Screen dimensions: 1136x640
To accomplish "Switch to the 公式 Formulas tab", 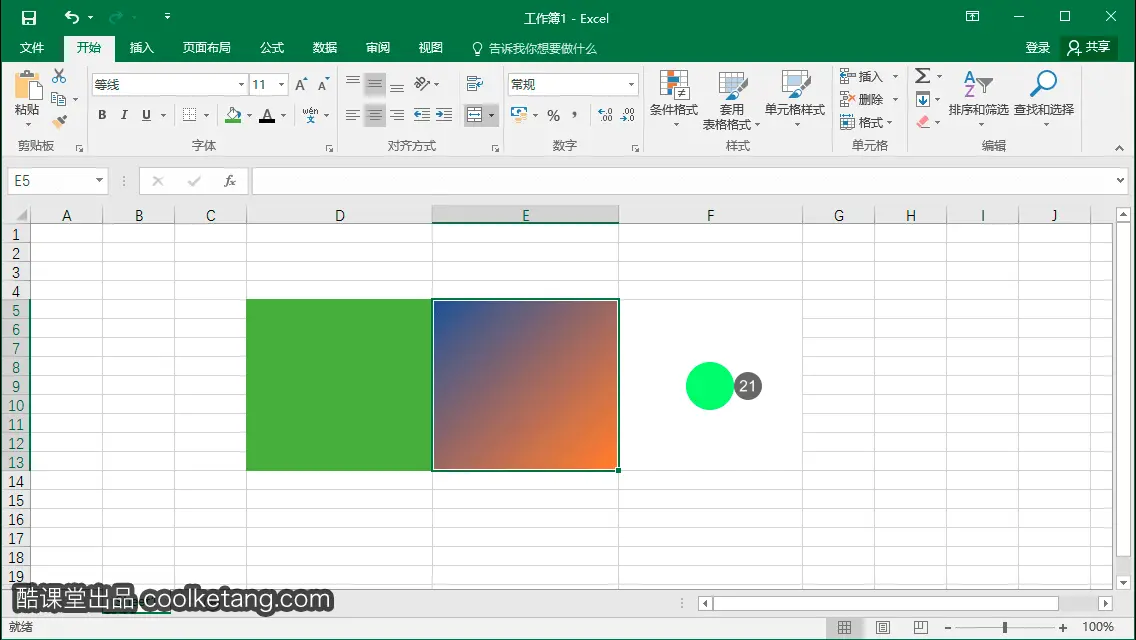I will [x=272, y=48].
